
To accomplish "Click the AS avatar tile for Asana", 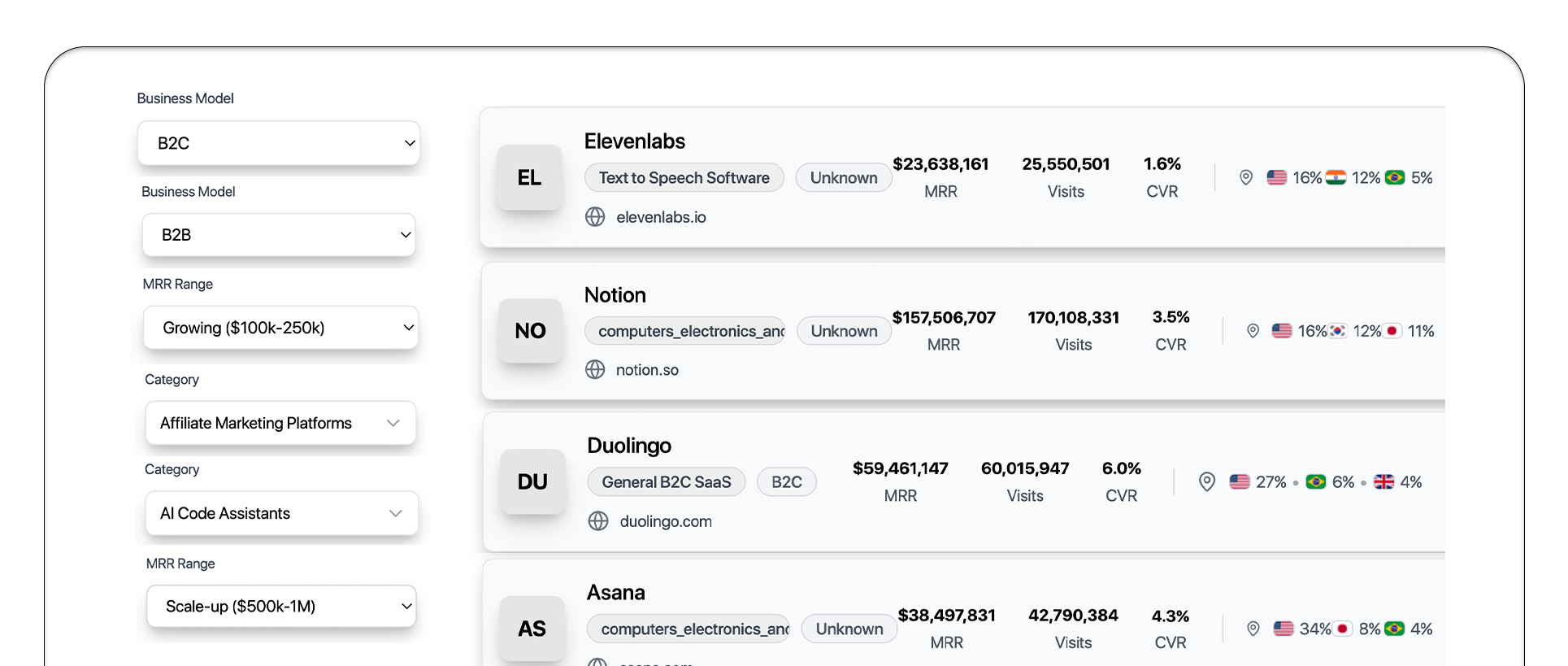I will click(532, 629).
